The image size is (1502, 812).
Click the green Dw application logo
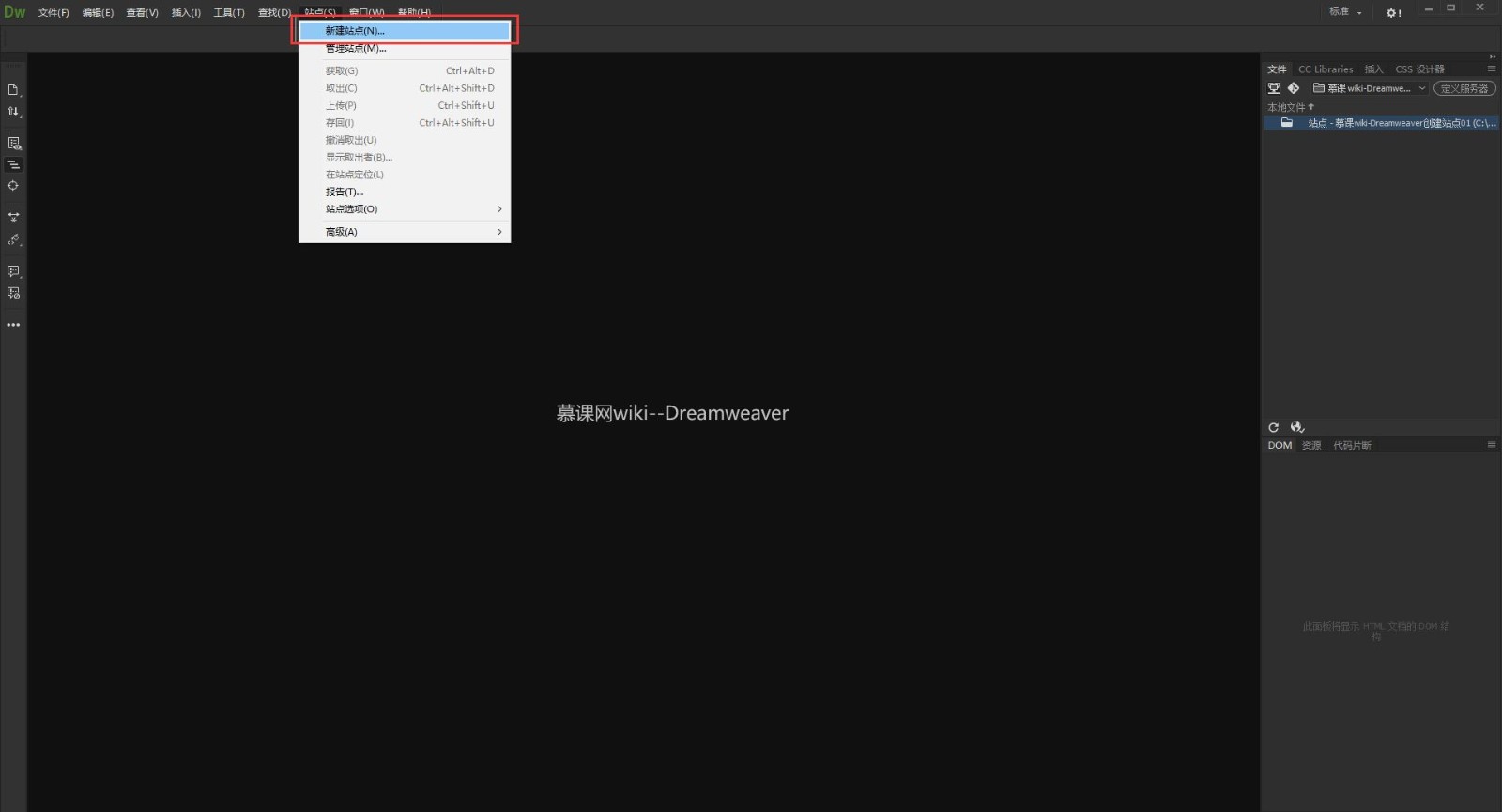point(15,12)
